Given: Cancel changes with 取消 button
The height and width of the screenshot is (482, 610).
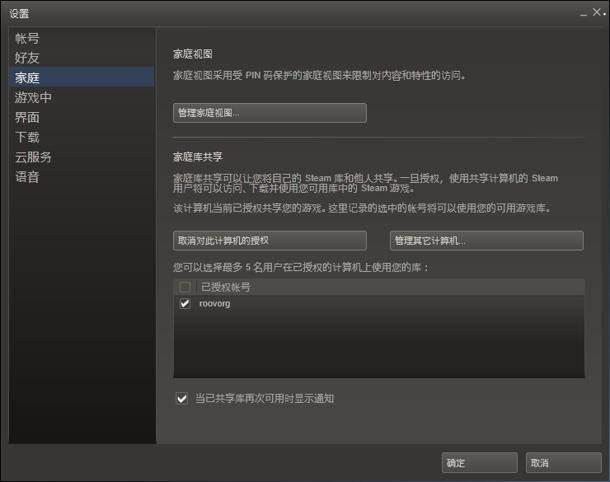Looking at the screenshot, I should pyautogui.click(x=563, y=463).
